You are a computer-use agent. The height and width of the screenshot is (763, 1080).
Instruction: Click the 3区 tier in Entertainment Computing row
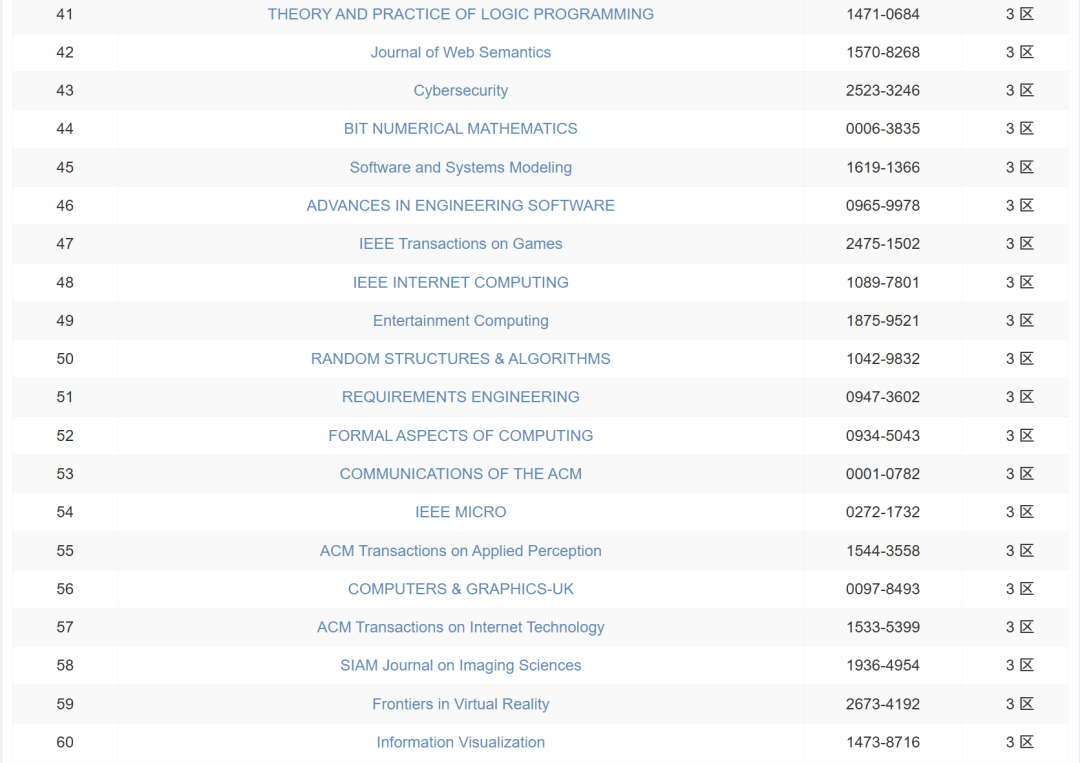[1019, 320]
